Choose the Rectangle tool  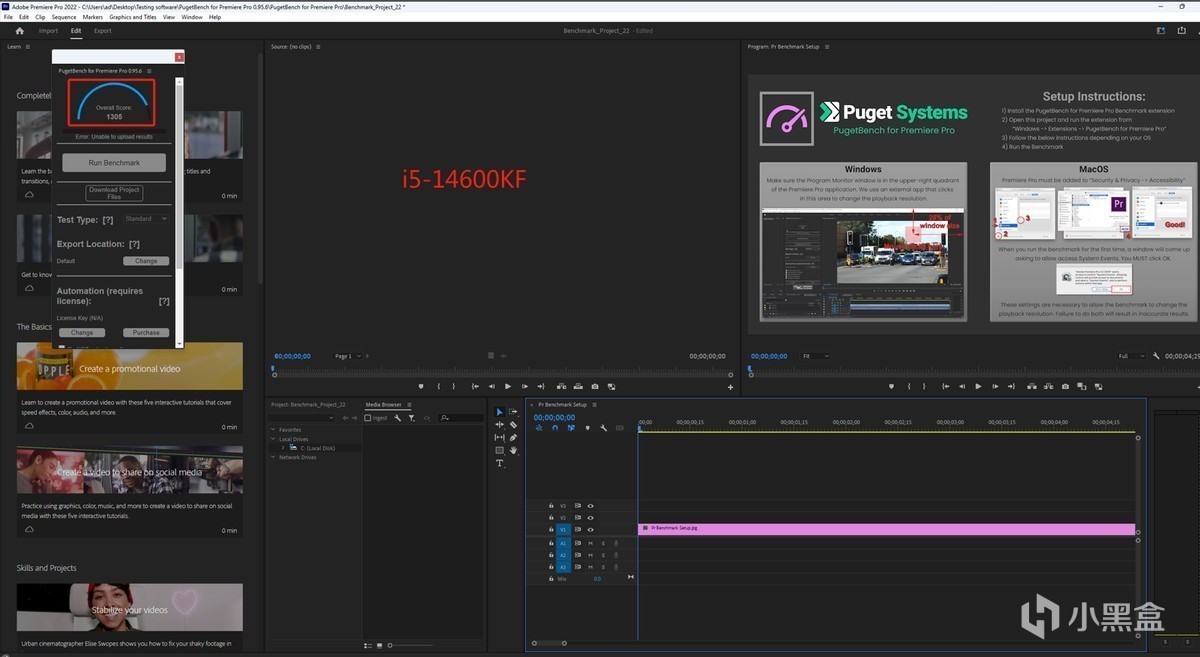click(x=500, y=450)
